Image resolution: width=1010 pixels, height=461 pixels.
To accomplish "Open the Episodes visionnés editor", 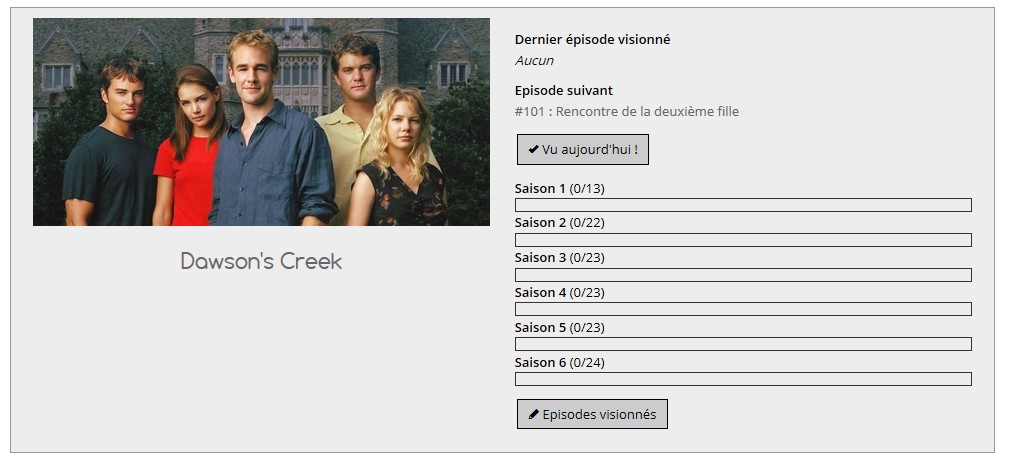I will pyautogui.click(x=593, y=414).
